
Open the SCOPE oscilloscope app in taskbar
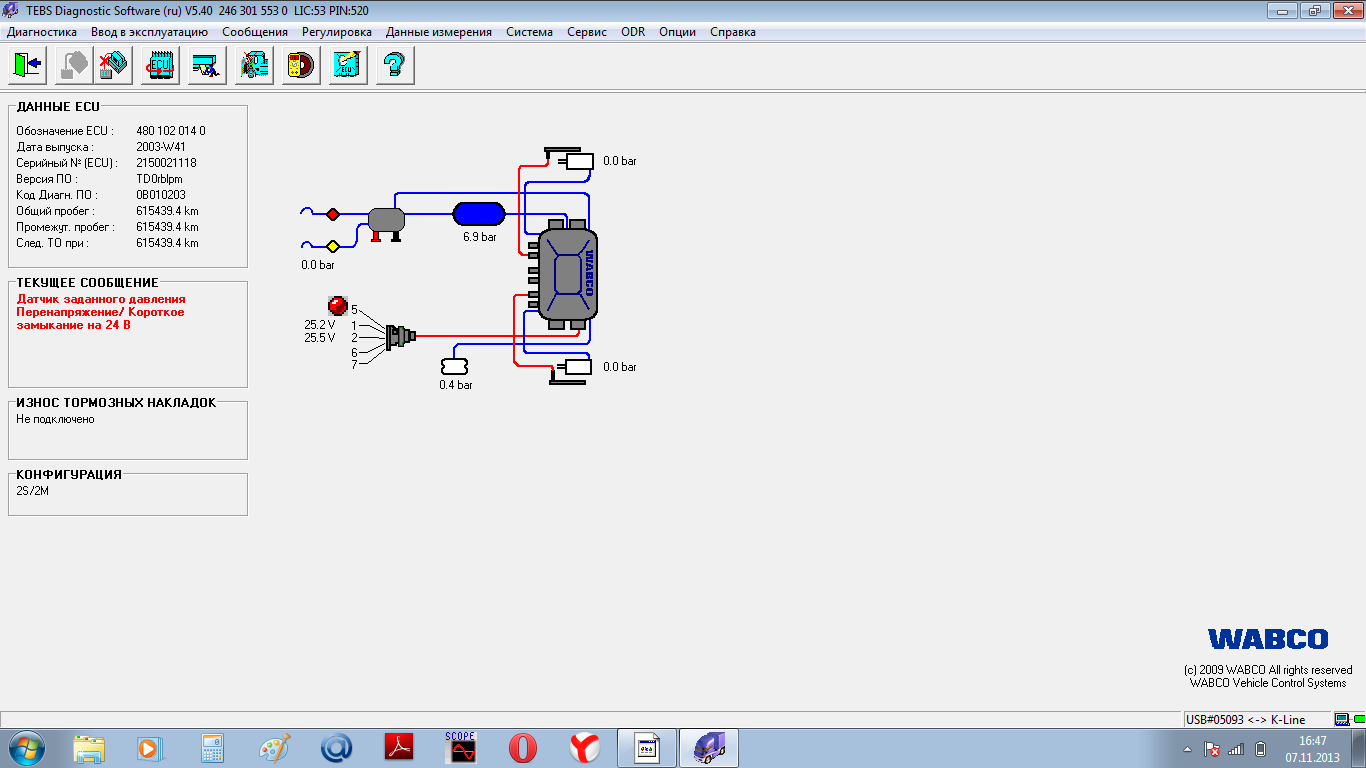(x=461, y=748)
